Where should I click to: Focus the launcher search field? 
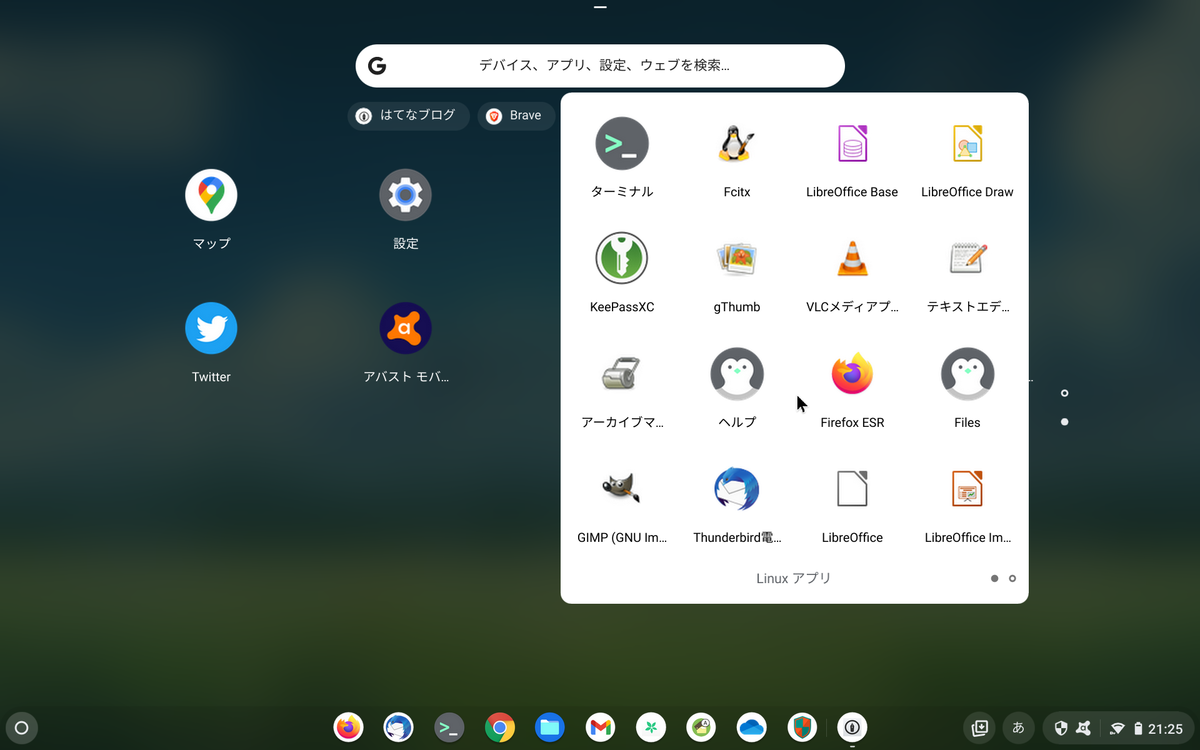(600, 66)
